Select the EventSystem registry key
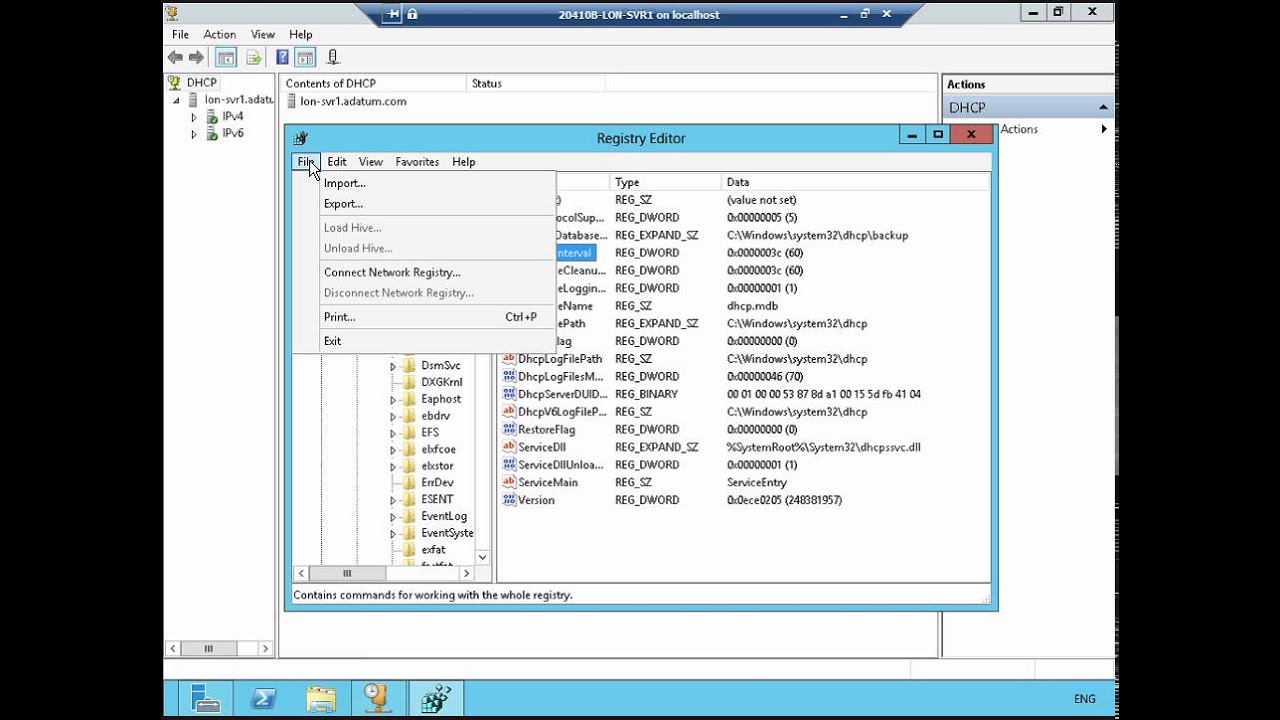 [x=447, y=533]
